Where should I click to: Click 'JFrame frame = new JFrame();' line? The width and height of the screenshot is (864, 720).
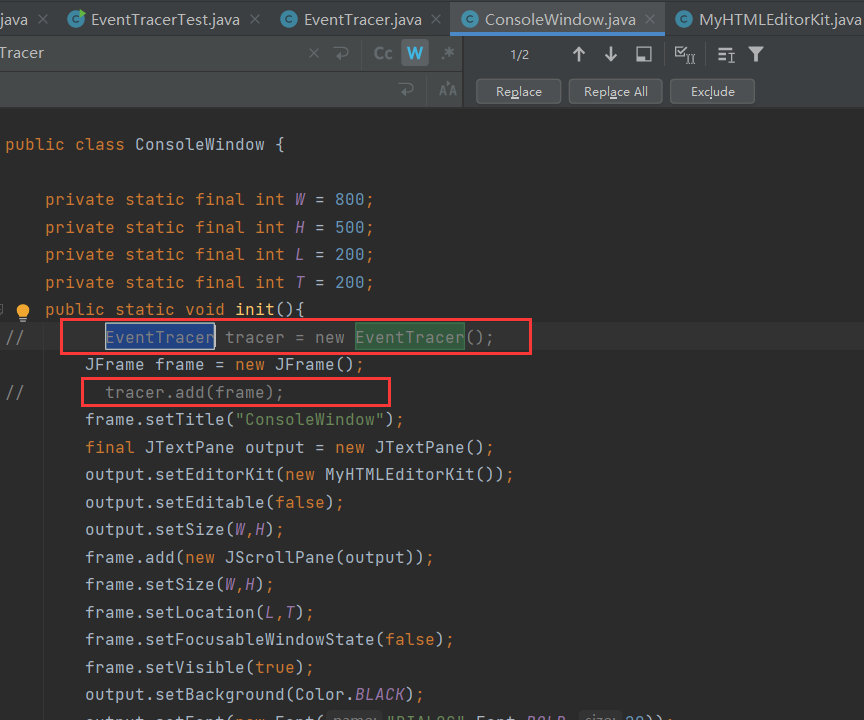224,365
